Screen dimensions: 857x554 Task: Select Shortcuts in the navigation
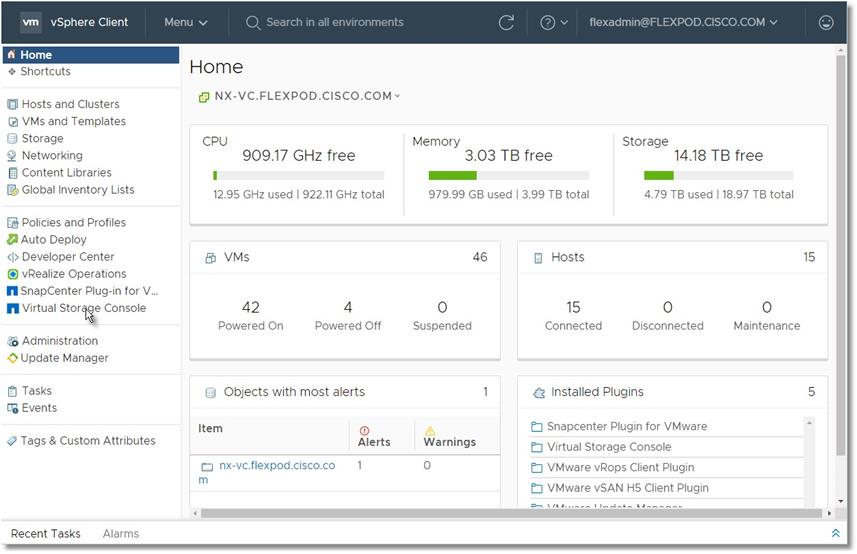coord(45,72)
